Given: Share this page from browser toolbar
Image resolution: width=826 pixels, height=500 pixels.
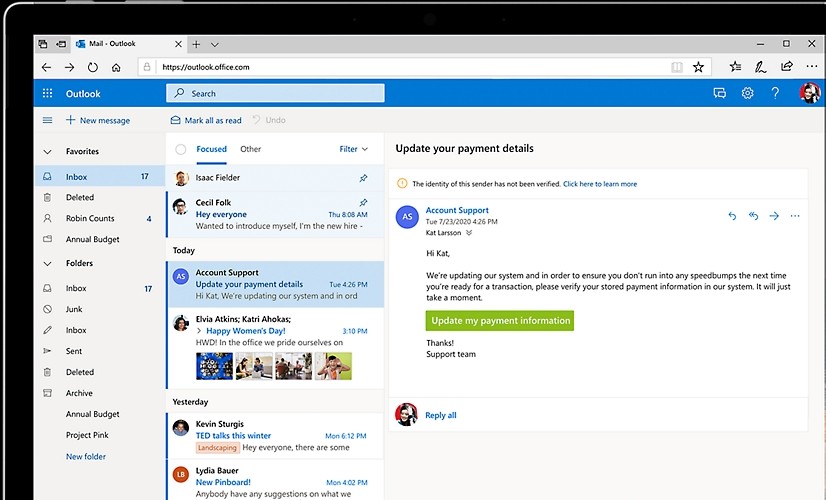Looking at the screenshot, I should pos(786,66).
